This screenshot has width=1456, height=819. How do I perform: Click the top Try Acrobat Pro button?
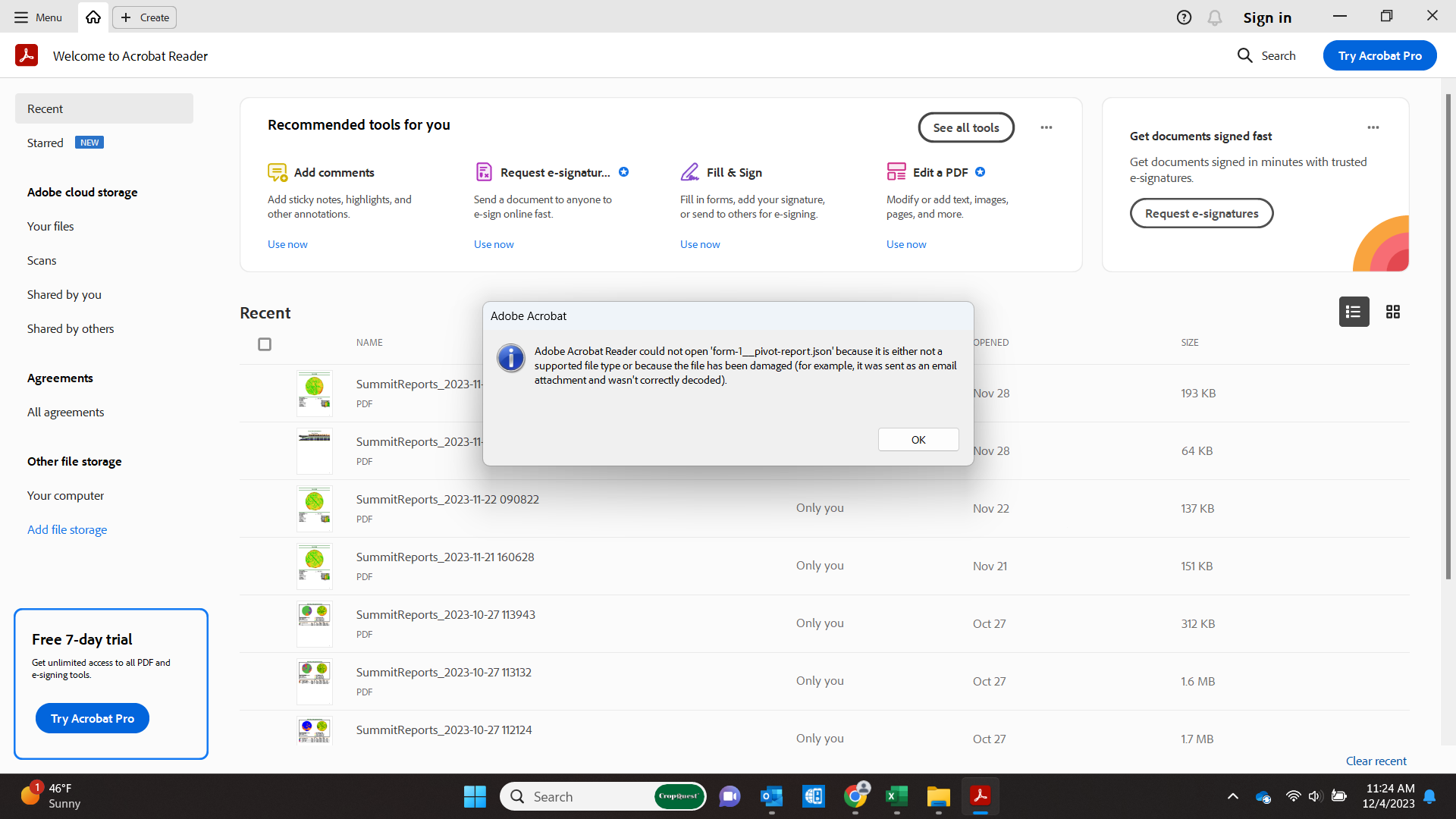pyautogui.click(x=1379, y=55)
